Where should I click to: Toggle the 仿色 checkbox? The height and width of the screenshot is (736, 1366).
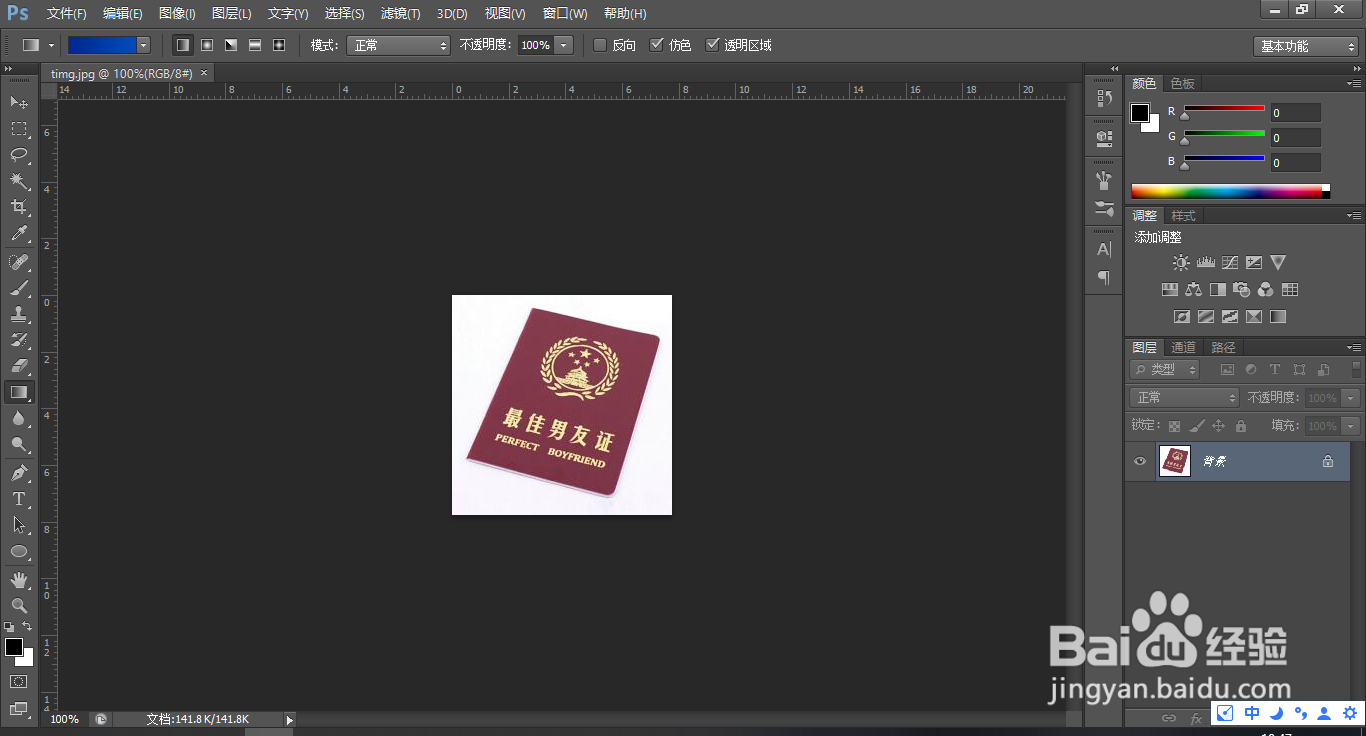point(656,45)
